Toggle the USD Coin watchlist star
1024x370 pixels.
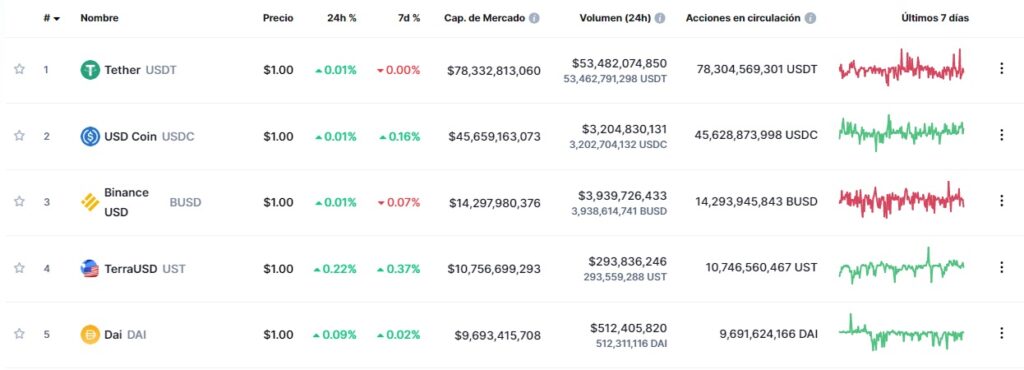20,136
